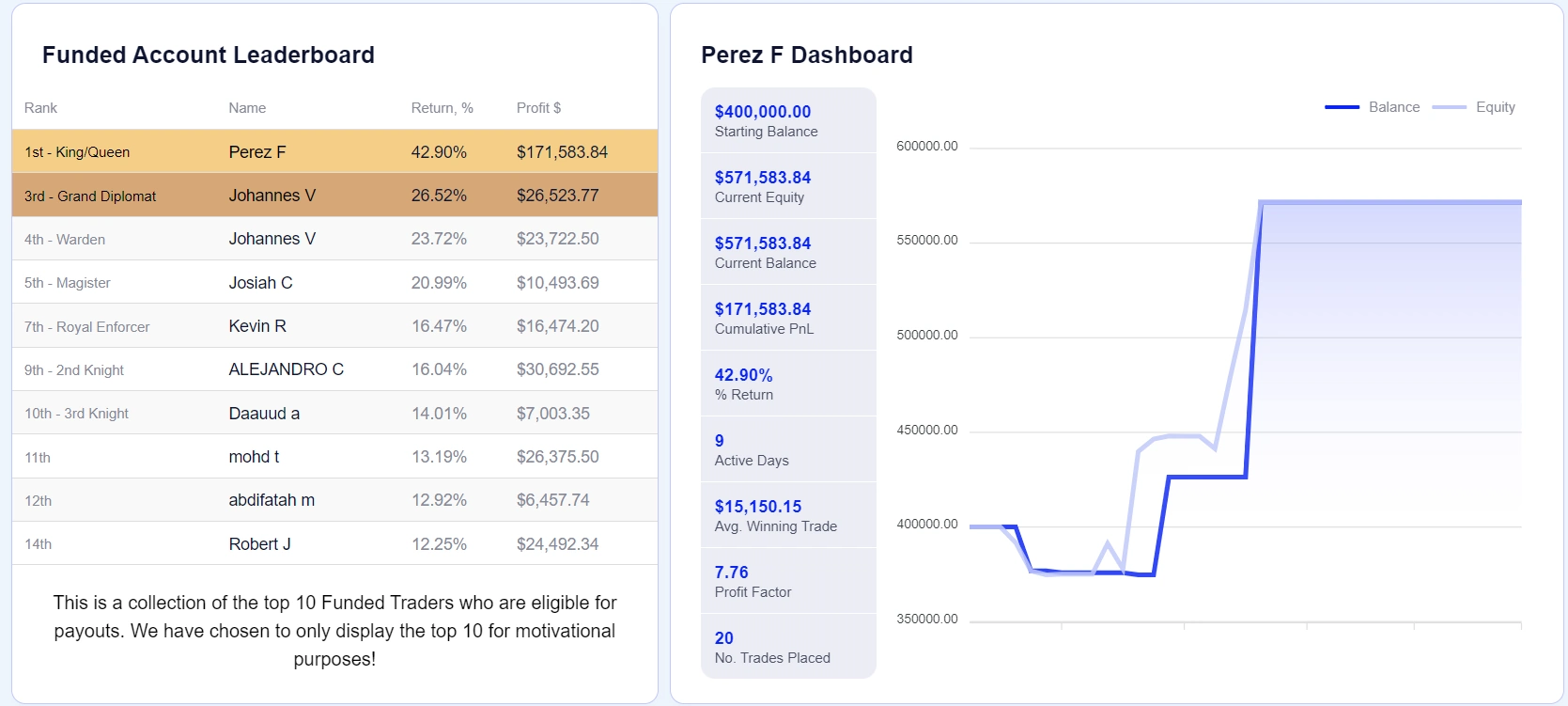Image resolution: width=1568 pixels, height=706 pixels.
Task: Select the 9 Active Days card
Action: pyautogui.click(x=788, y=449)
